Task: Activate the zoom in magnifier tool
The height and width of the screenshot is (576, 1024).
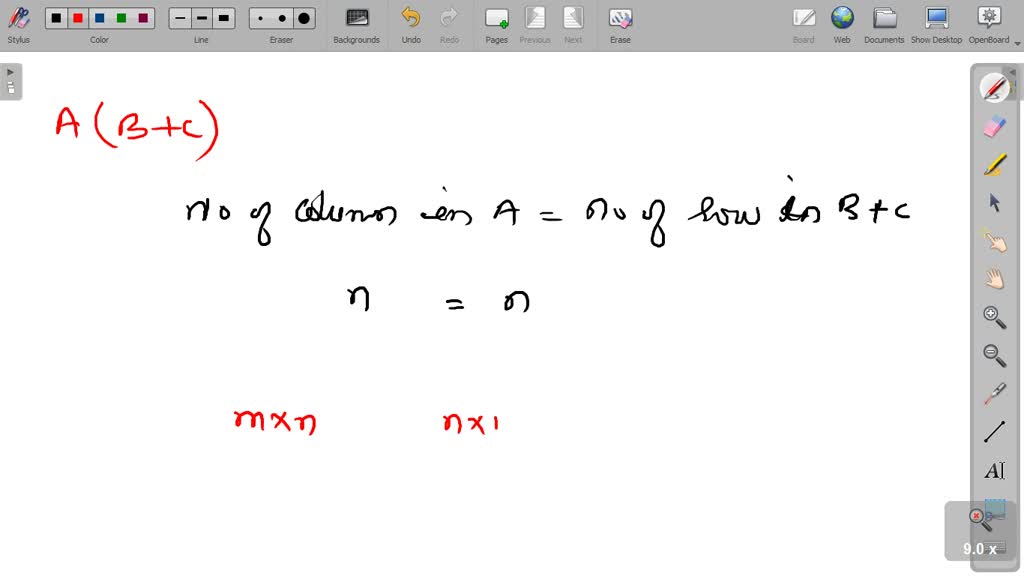Action: click(x=994, y=316)
